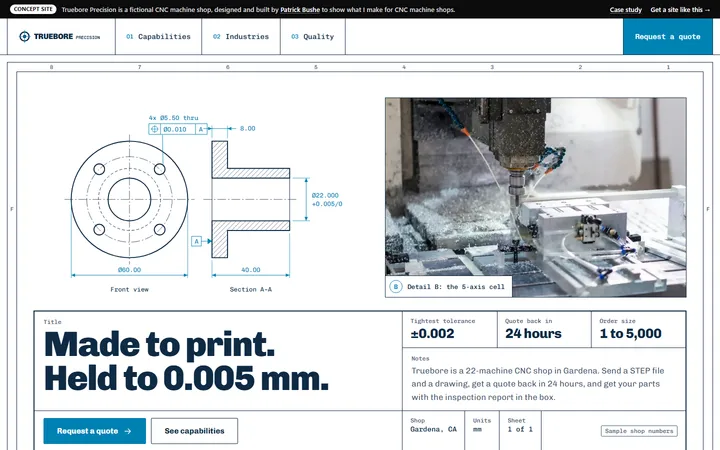
Task: Click the circled B detail icon
Action: [395, 287]
